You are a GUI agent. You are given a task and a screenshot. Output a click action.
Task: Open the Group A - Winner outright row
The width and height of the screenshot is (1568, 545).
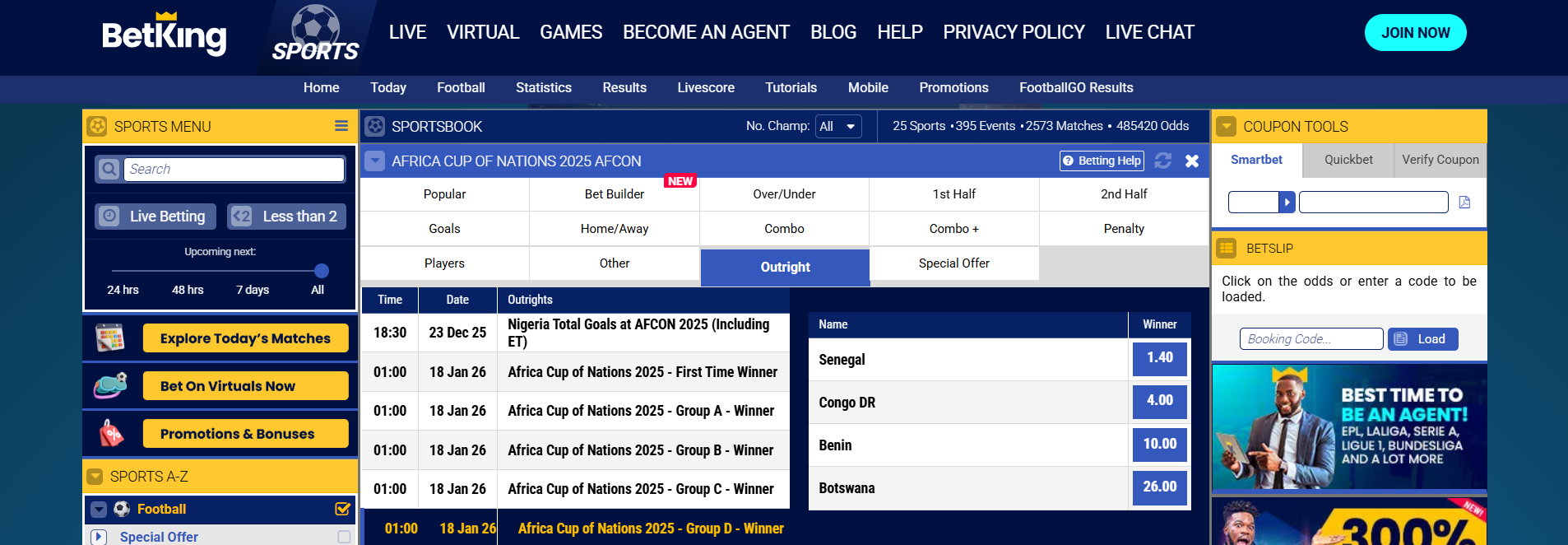pyautogui.click(x=576, y=411)
